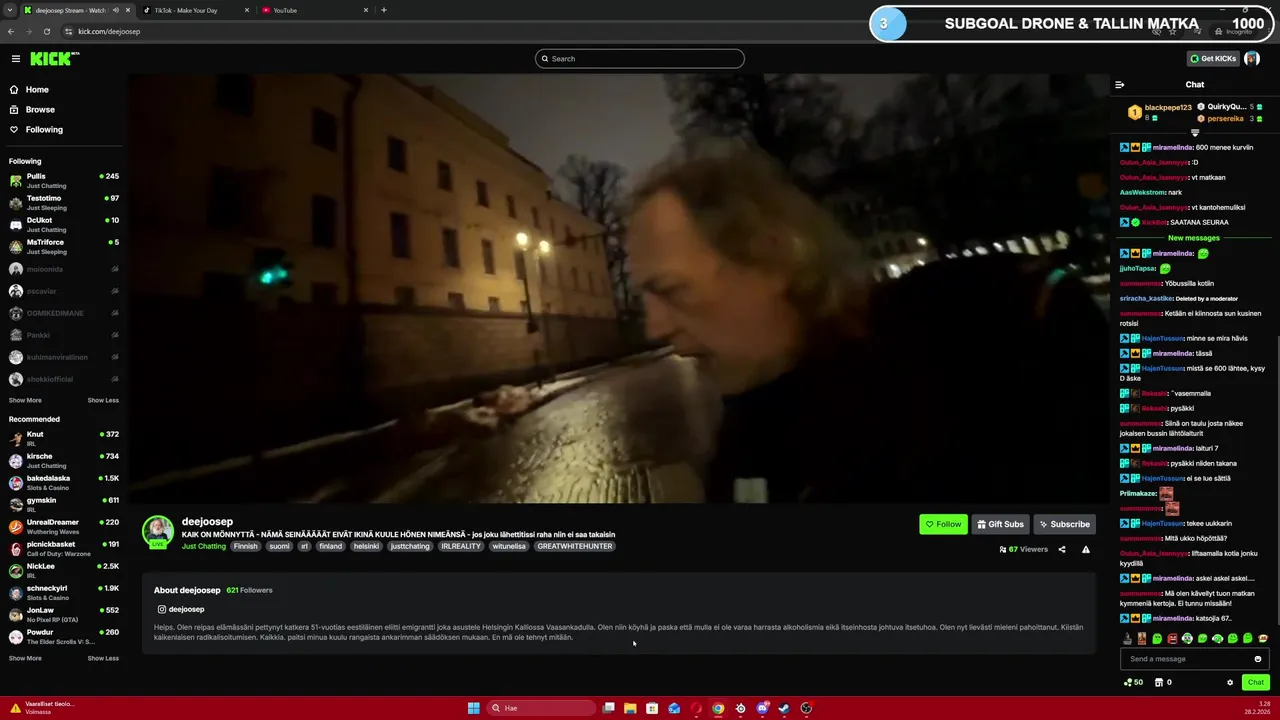Open Discord from the taskbar
Image resolution: width=1280 pixels, height=720 pixels.
click(762, 708)
